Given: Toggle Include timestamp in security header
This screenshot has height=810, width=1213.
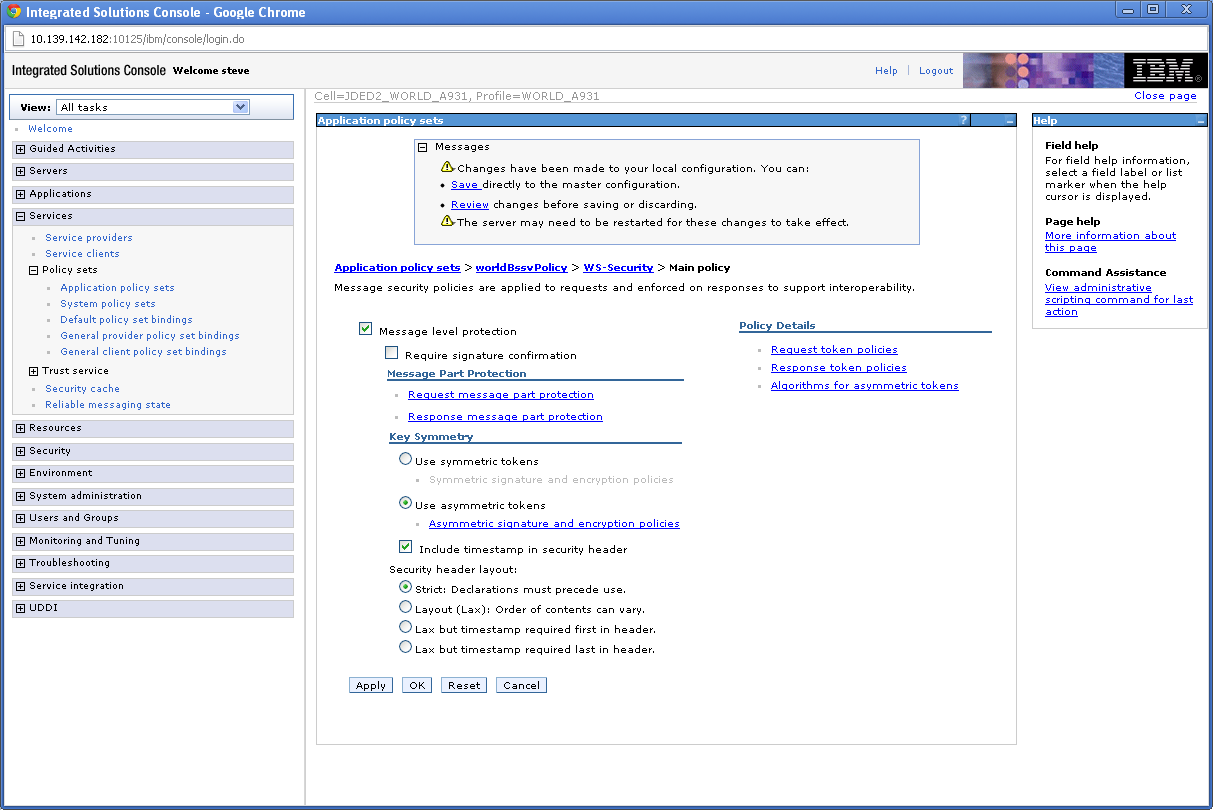Looking at the screenshot, I should (405, 547).
